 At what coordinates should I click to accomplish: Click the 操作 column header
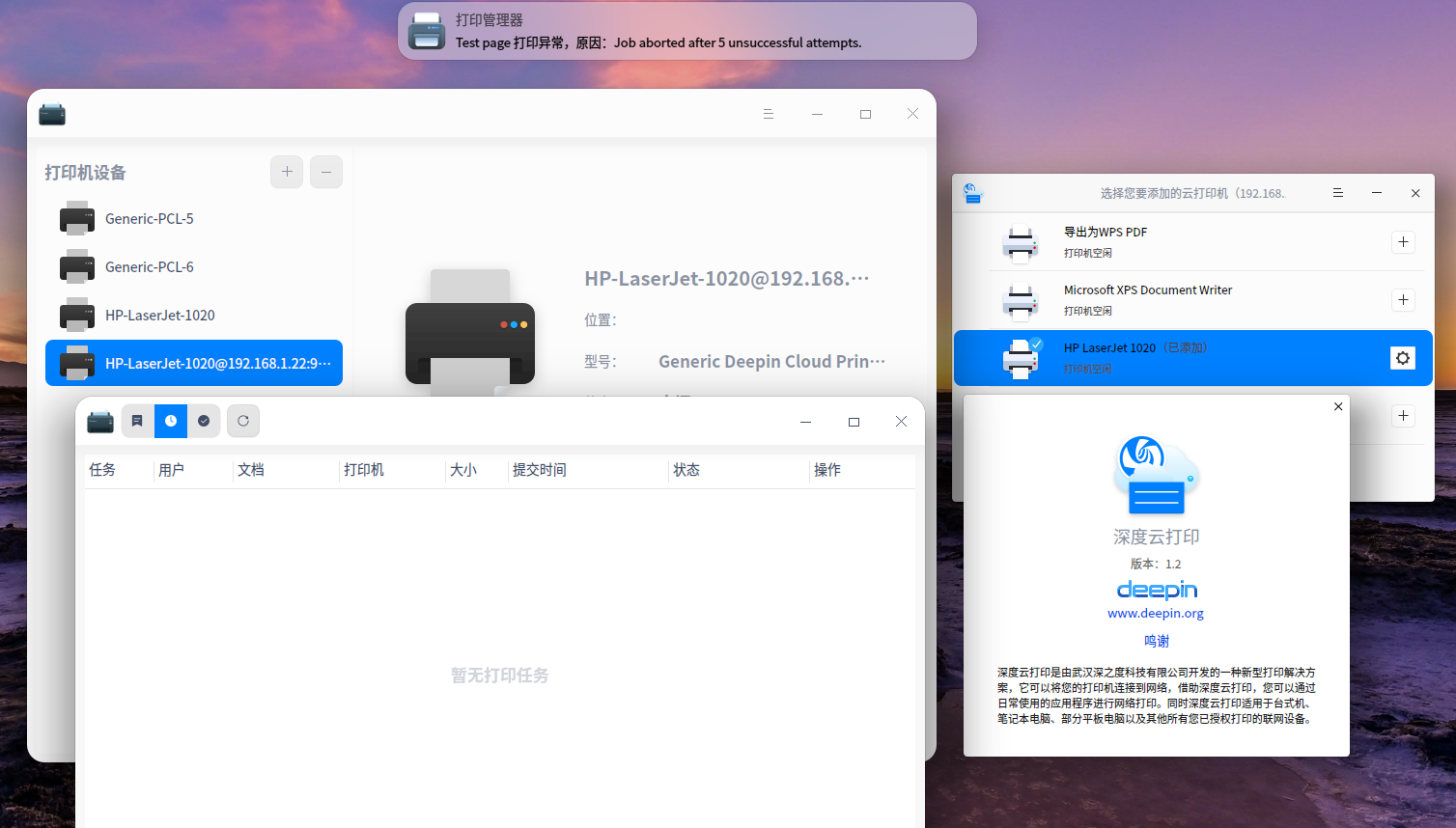tap(827, 470)
